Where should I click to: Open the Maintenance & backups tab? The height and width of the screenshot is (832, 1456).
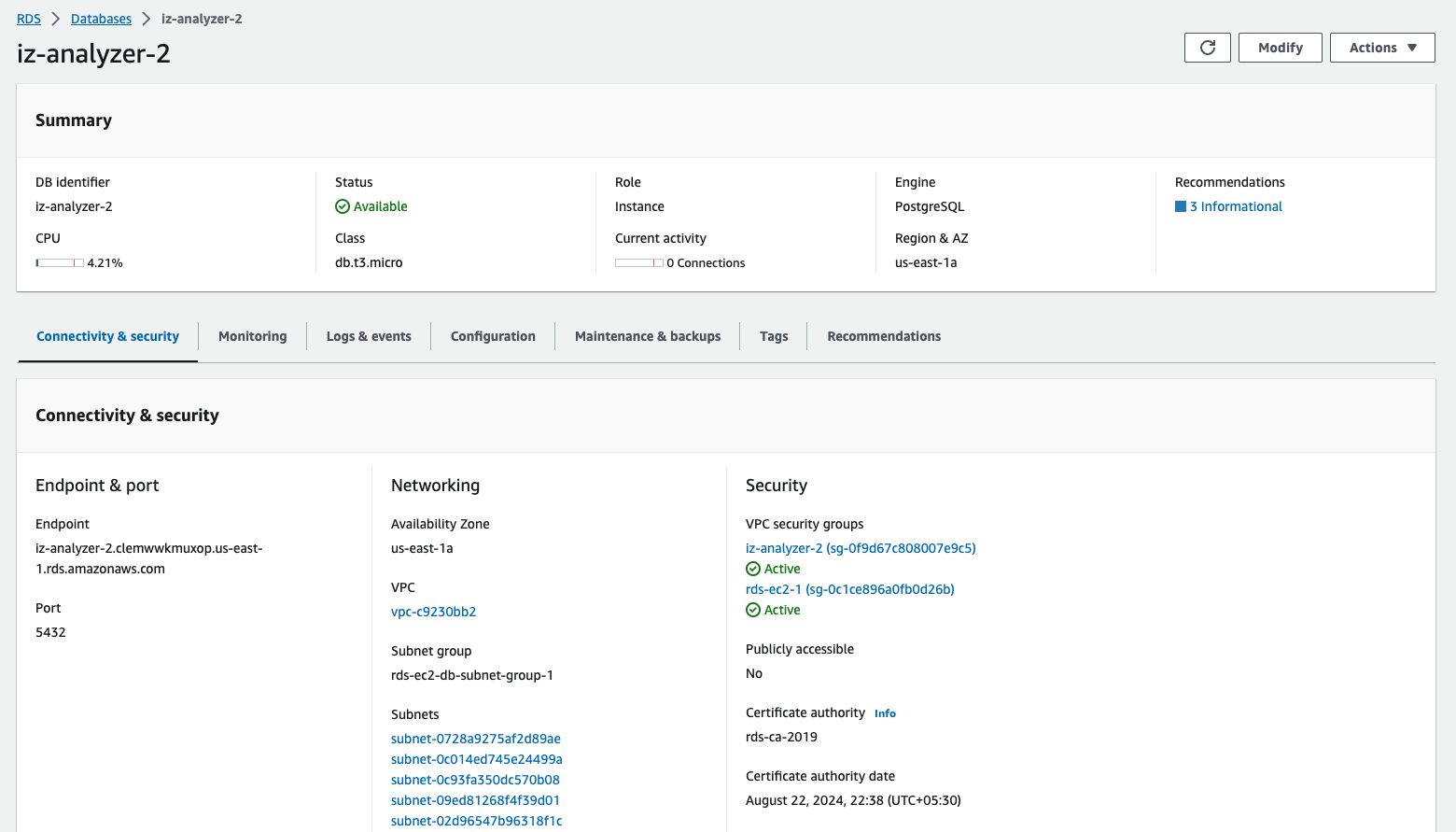(648, 336)
